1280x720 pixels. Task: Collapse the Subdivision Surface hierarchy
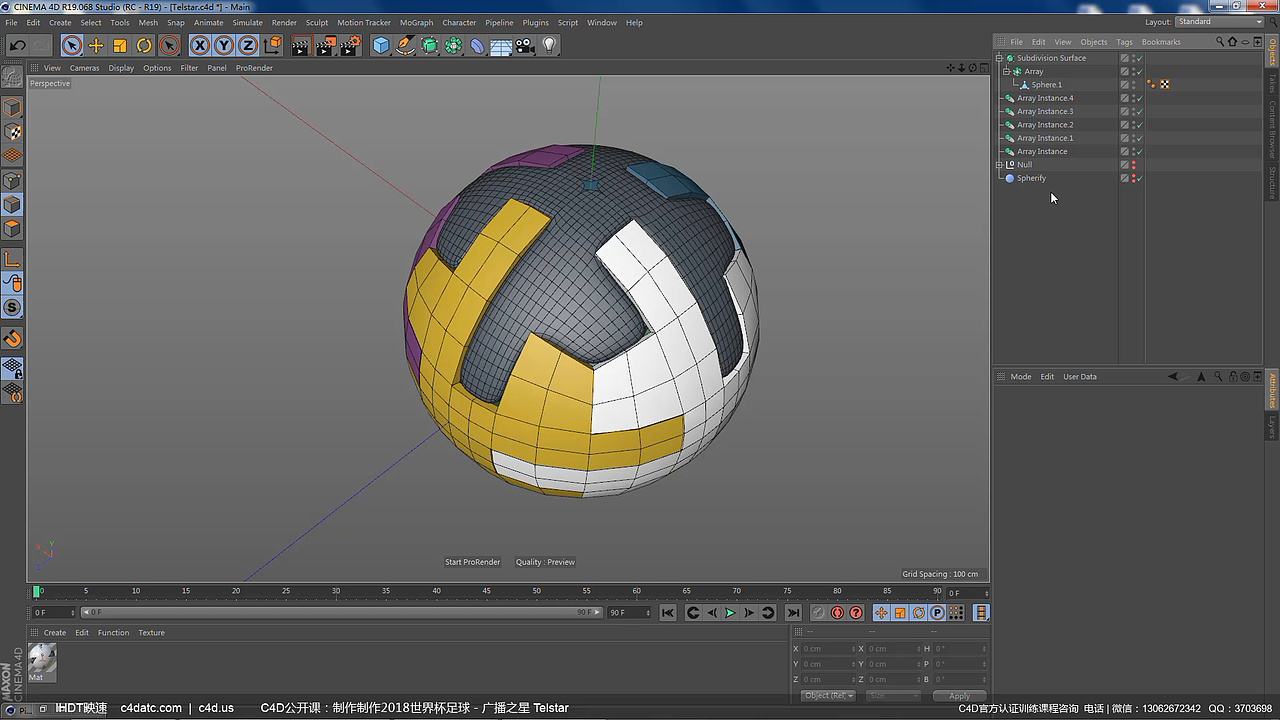(x=998, y=57)
